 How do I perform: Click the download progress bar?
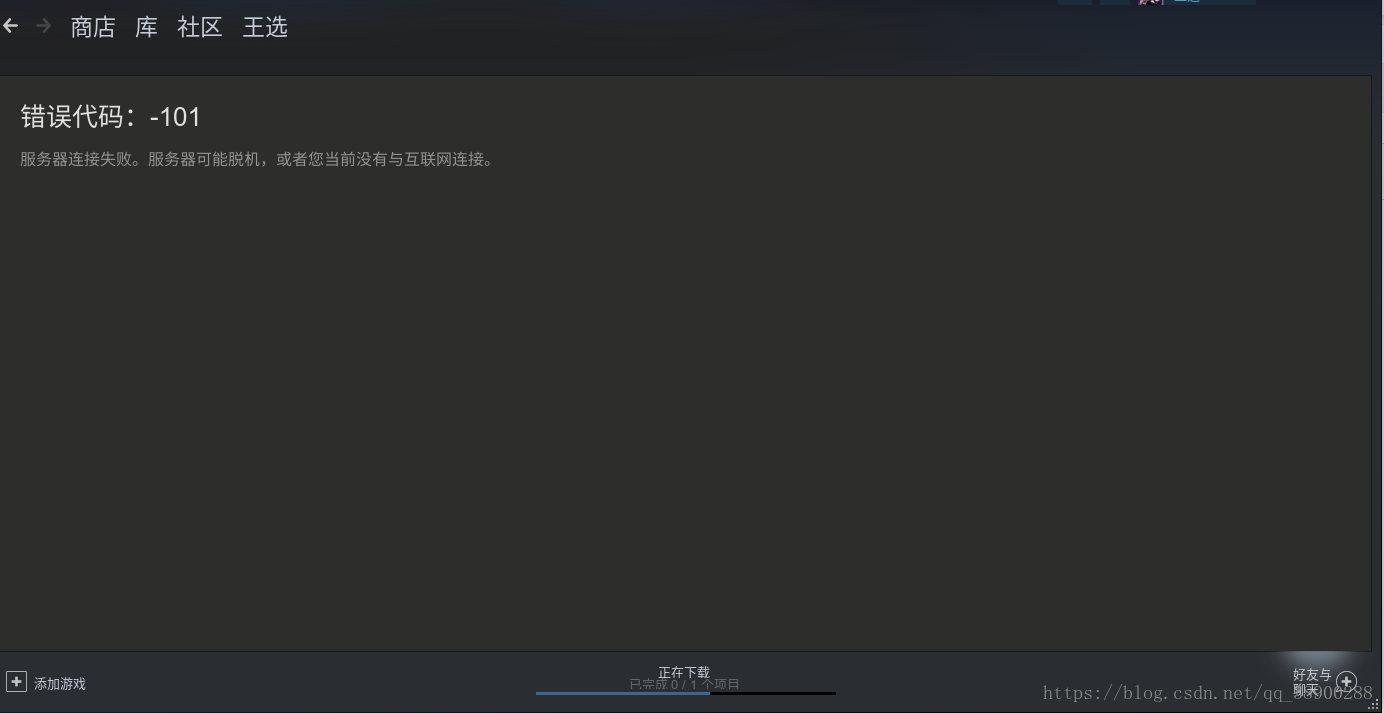click(x=686, y=693)
